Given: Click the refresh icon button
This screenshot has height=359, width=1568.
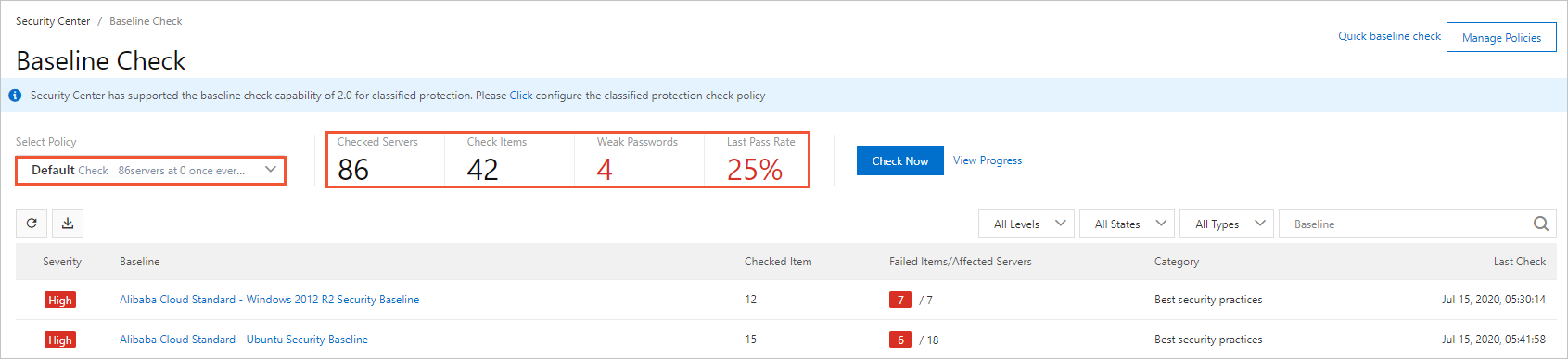Looking at the screenshot, I should pos(32,224).
